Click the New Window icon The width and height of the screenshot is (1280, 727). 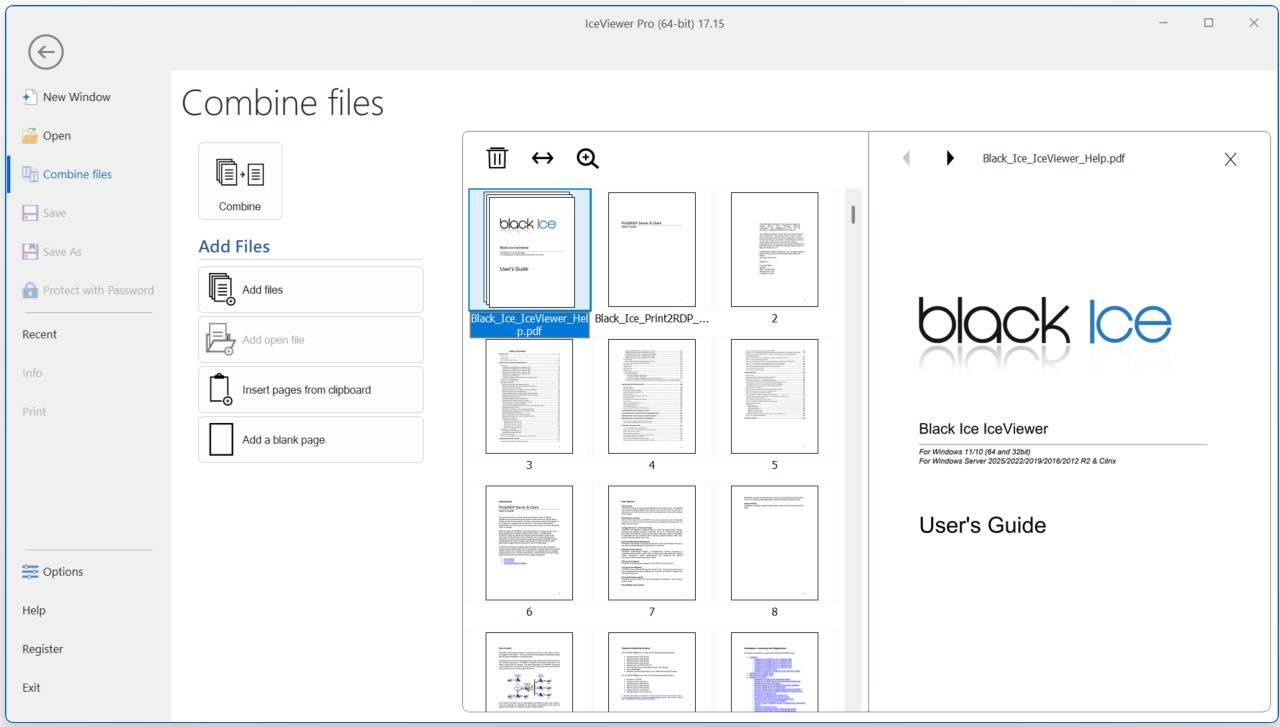30,97
